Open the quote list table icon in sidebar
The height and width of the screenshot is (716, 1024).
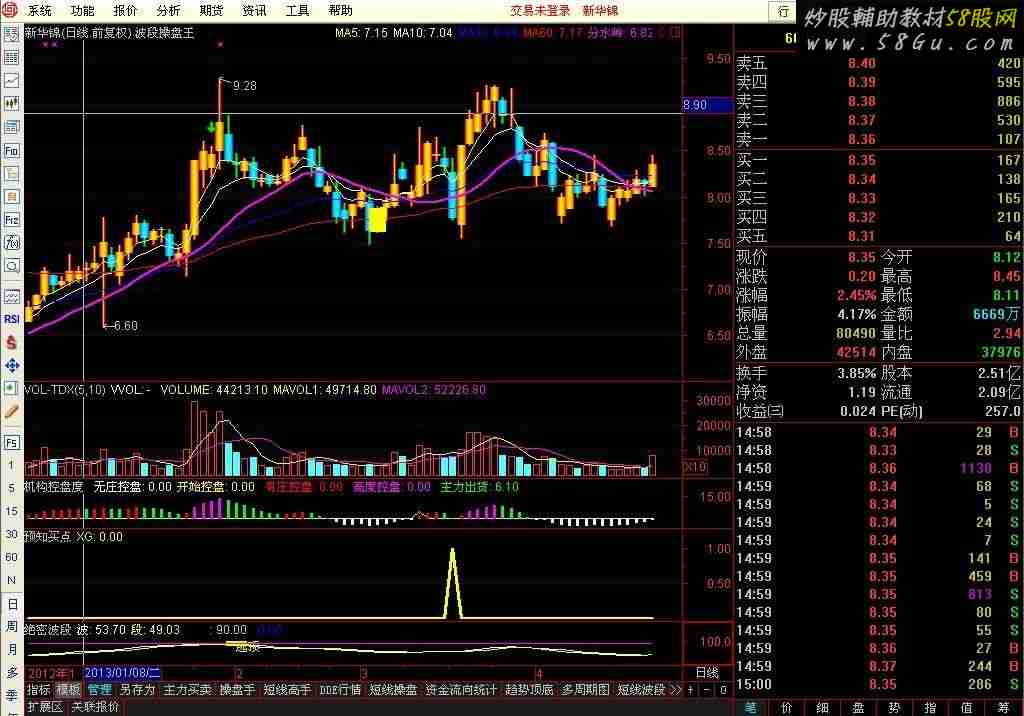pos(12,57)
